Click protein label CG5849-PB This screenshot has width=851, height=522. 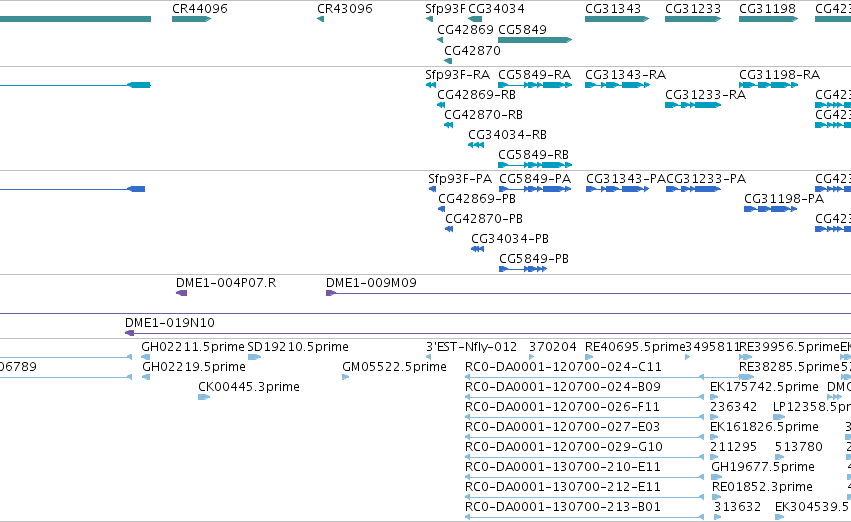tap(534, 259)
